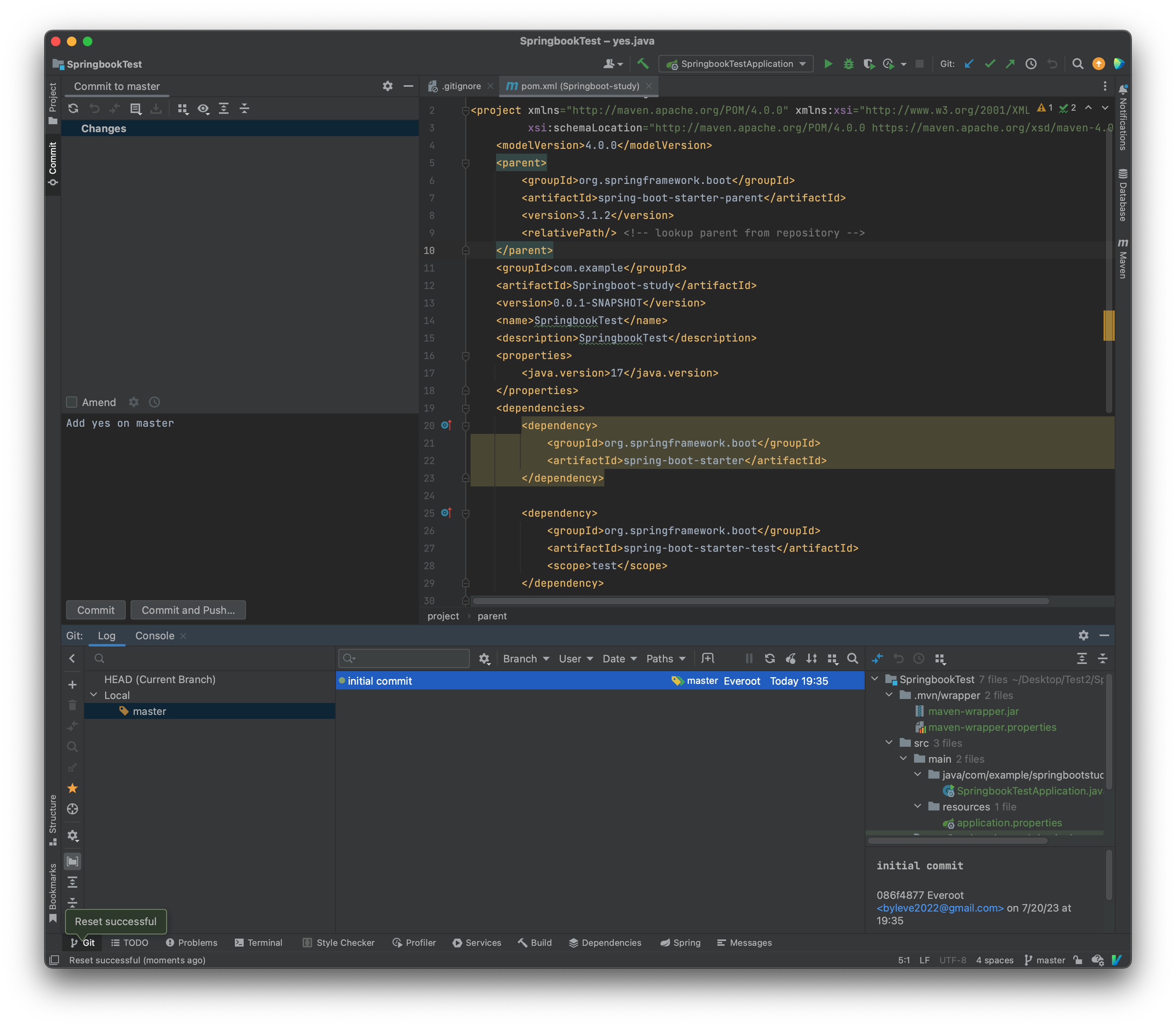Click the star favorite icon in branches sidebar

[x=72, y=788]
